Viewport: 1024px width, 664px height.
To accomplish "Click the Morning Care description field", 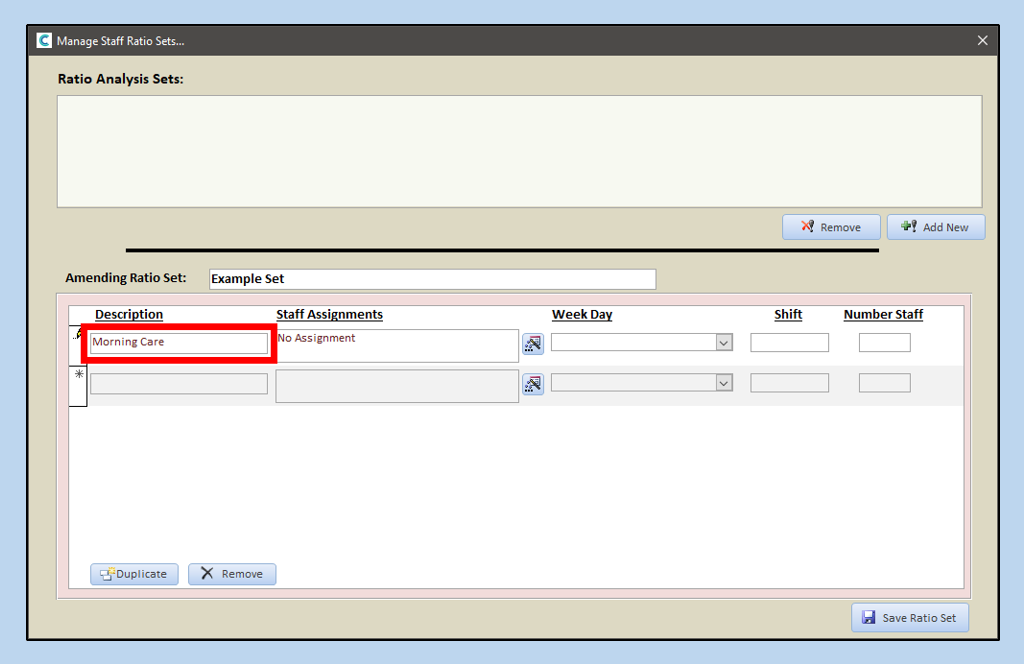I will click(179, 343).
